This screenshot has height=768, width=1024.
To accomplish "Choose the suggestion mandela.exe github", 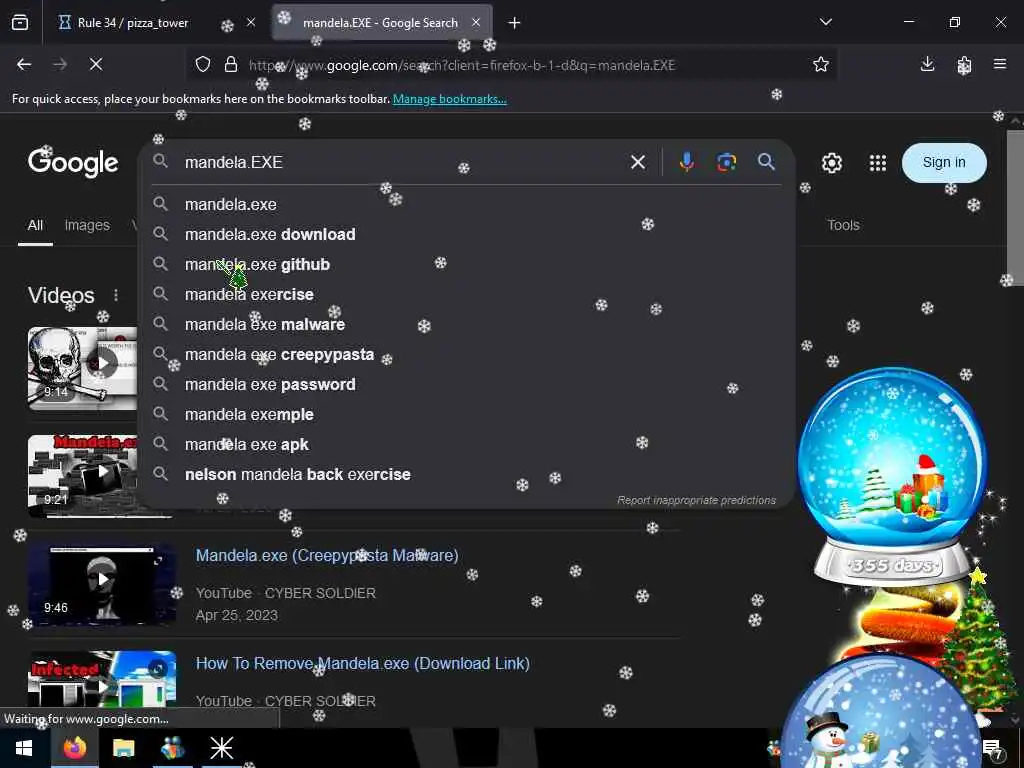I will (467, 264).
